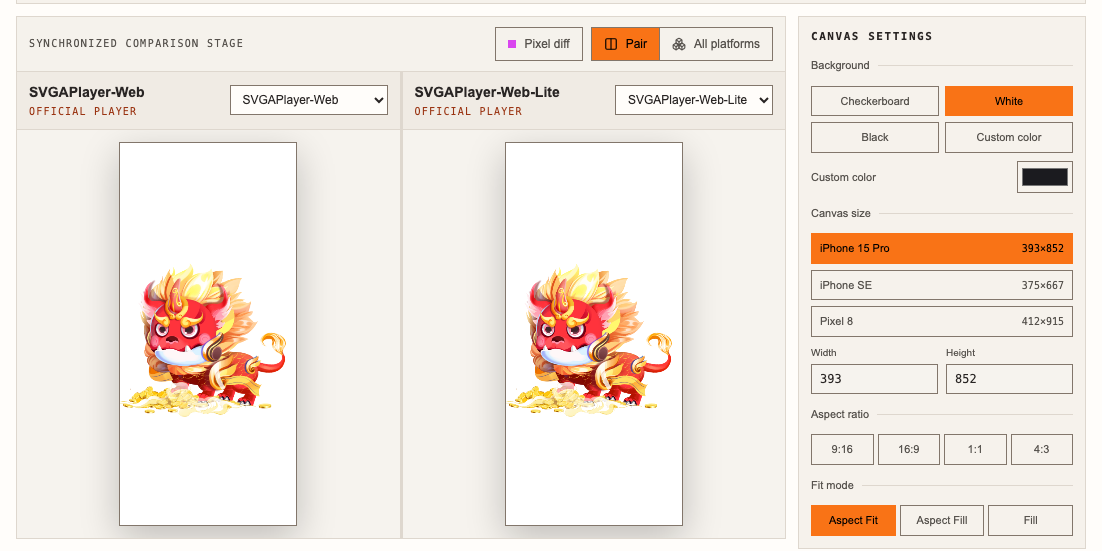
Task: Choose Pixel 8 canvas size
Action: point(942,321)
